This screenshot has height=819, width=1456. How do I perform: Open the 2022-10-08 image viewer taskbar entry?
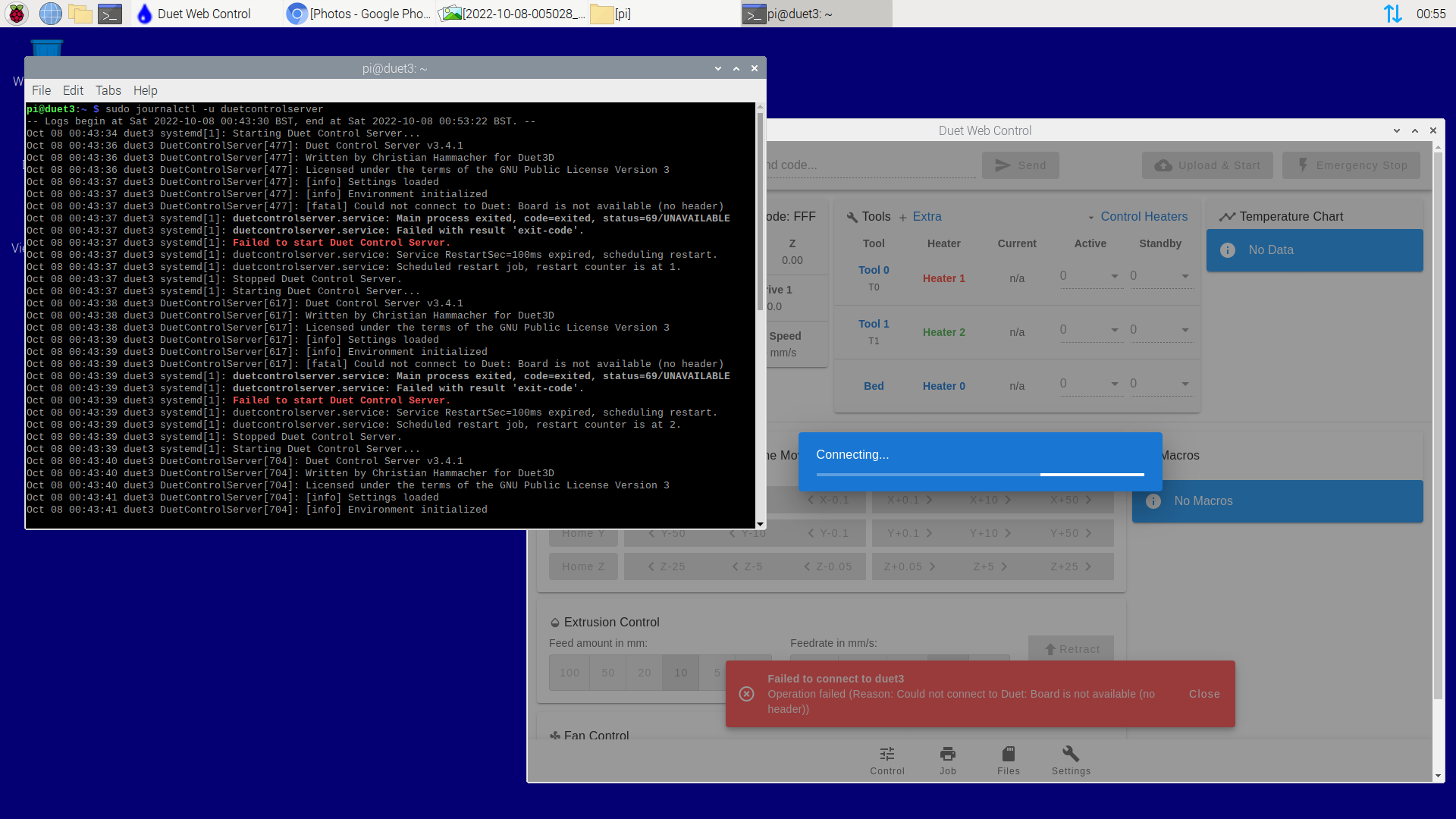click(x=513, y=14)
